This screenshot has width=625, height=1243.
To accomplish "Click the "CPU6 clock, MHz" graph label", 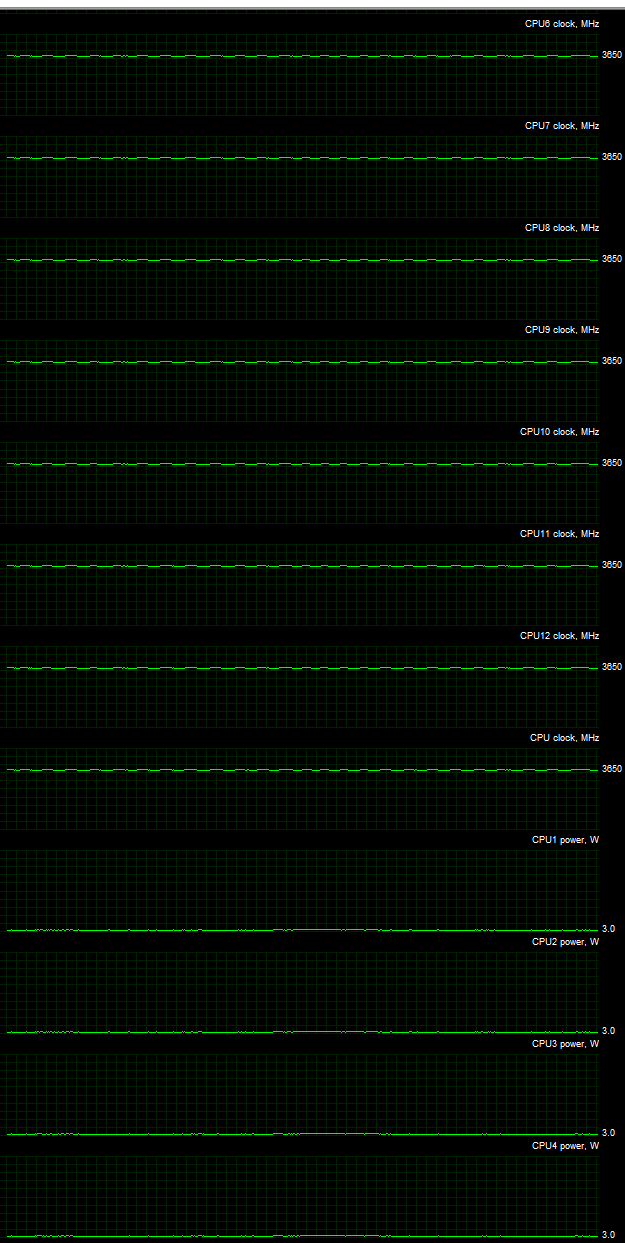I will (x=562, y=23).
